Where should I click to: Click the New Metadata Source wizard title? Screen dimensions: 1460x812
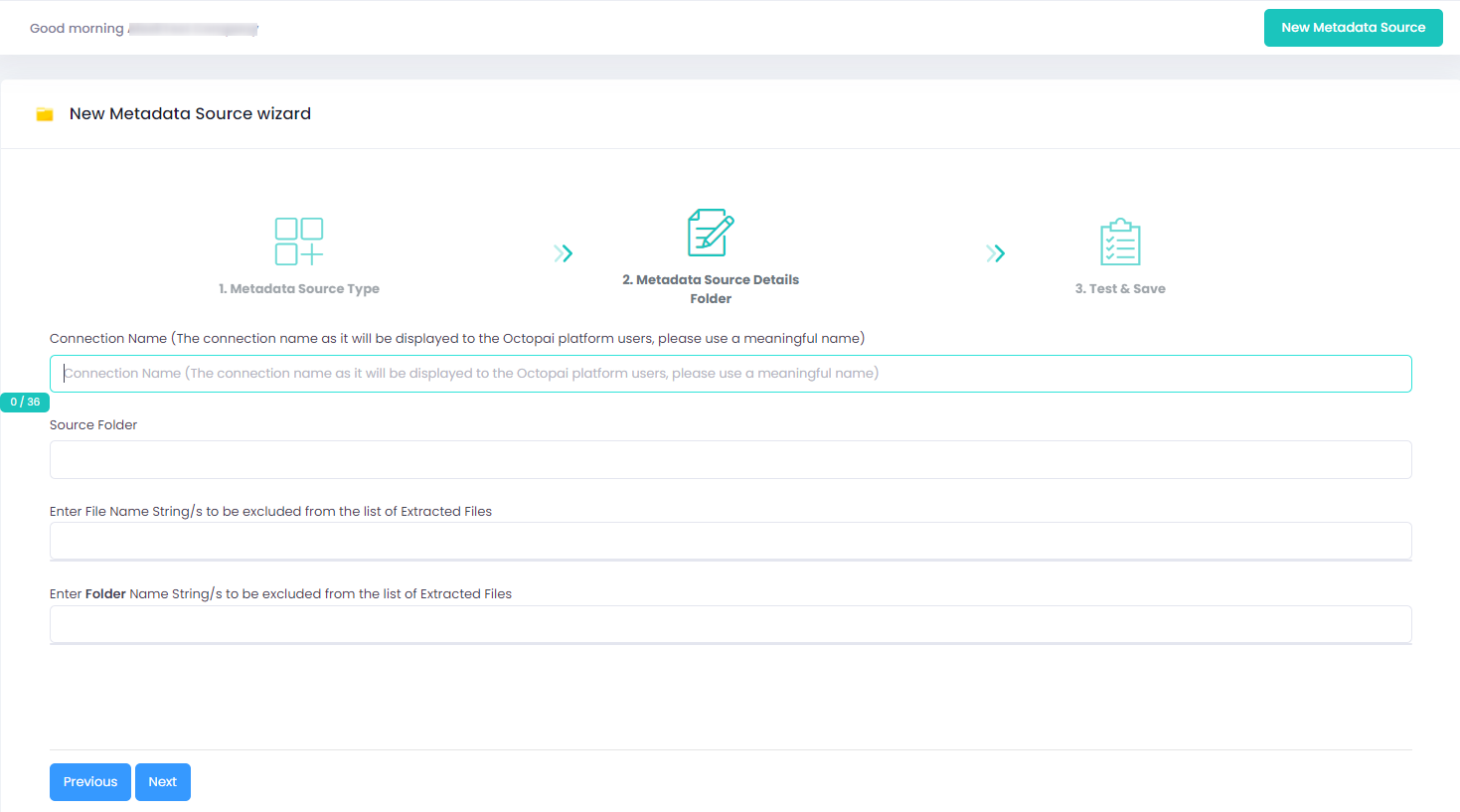point(190,114)
